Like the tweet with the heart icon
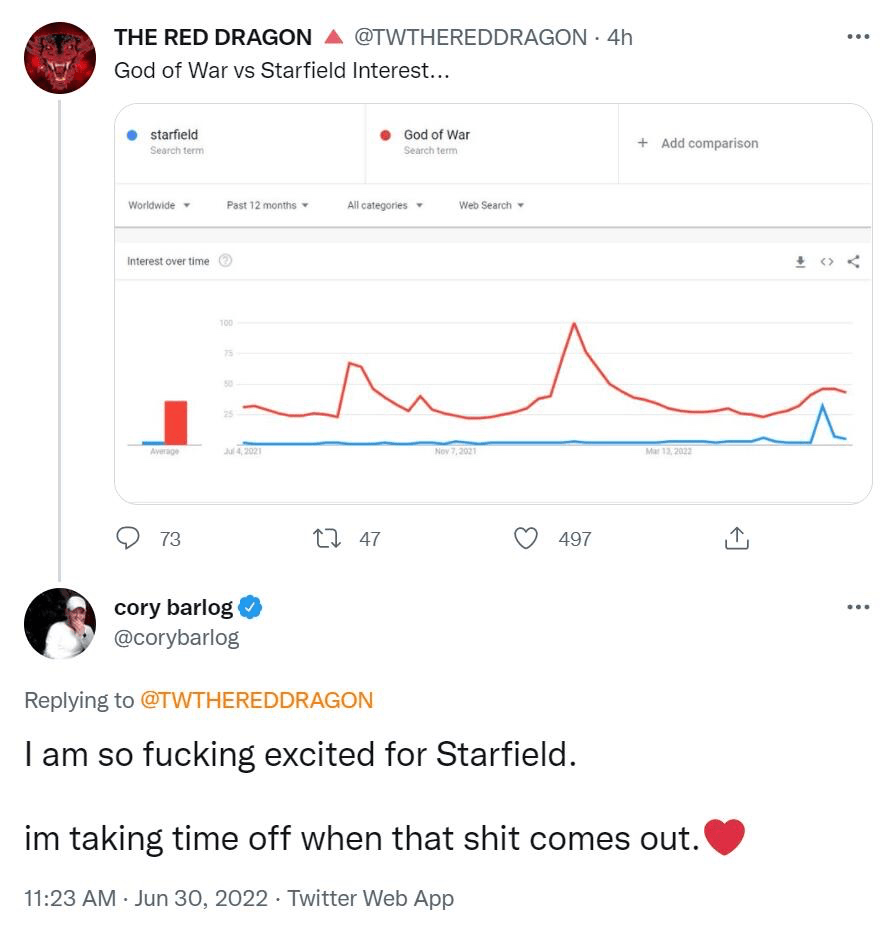Image resolution: width=896 pixels, height=931 pixels. [527, 539]
